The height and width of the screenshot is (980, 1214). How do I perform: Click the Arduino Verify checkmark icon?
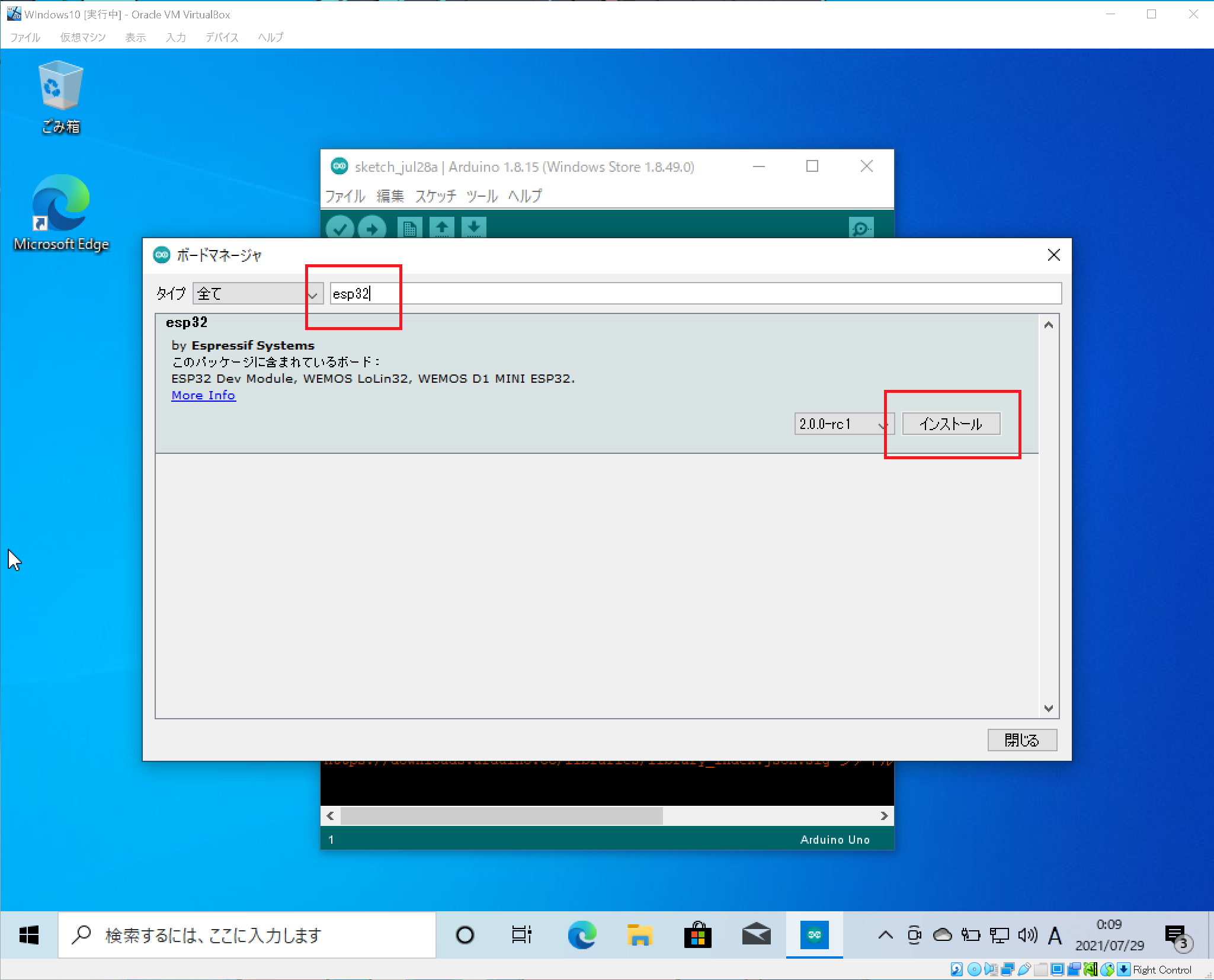(x=340, y=228)
